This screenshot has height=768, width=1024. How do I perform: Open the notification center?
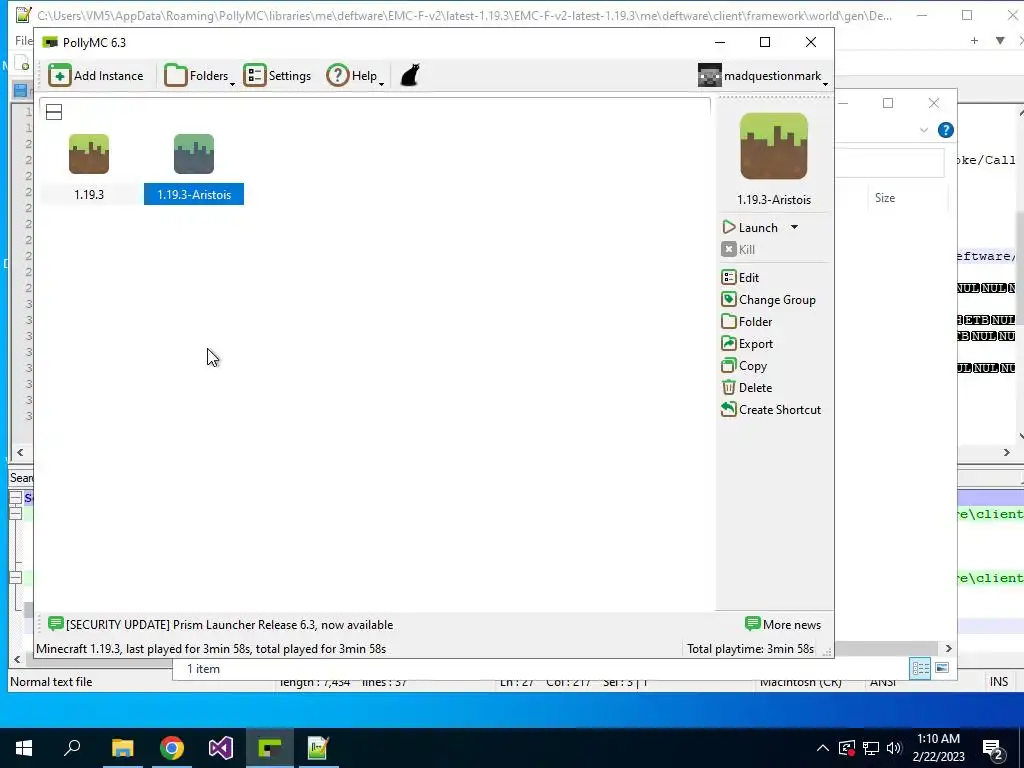click(993, 750)
